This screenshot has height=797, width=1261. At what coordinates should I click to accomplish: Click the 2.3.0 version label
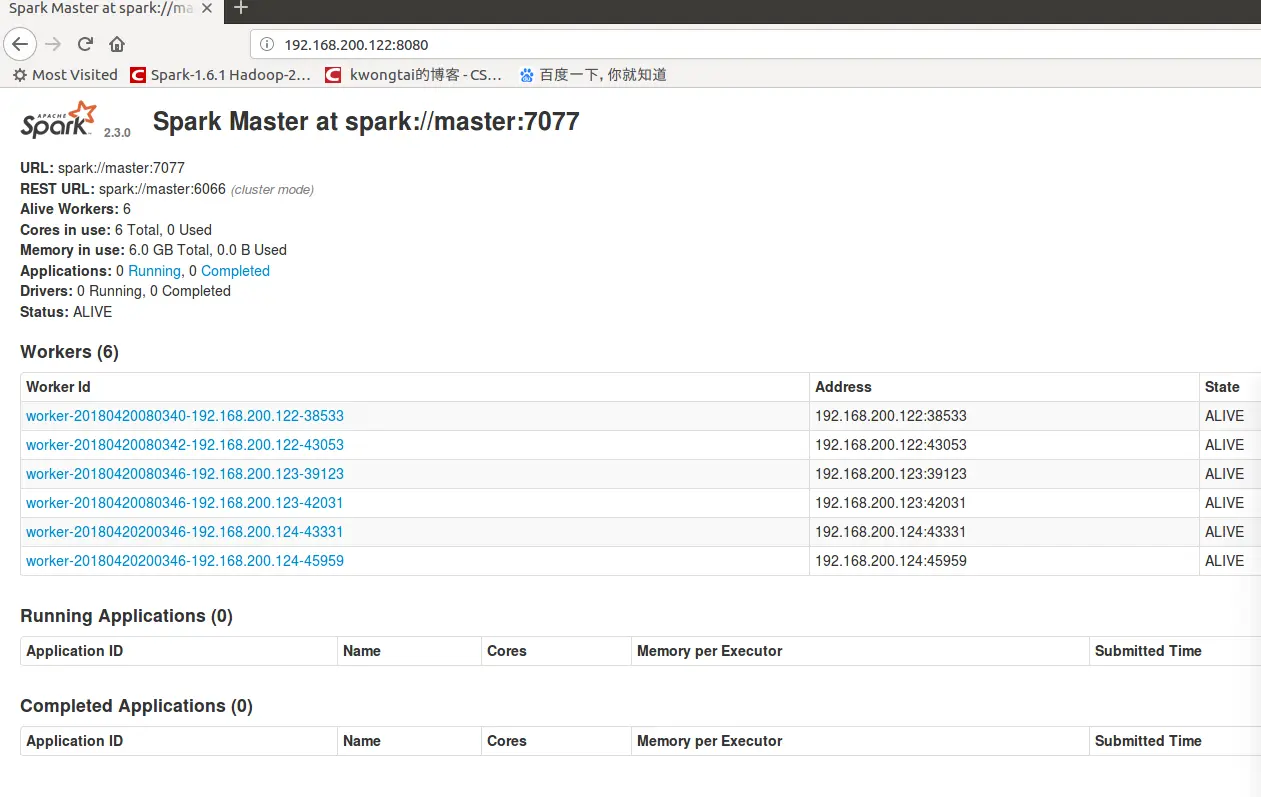117,132
